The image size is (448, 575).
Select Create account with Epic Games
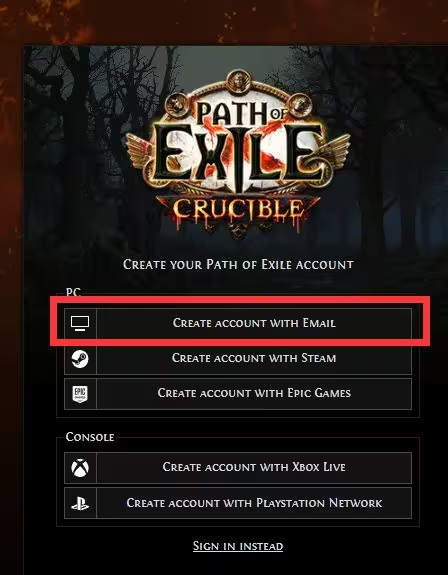tap(238, 394)
